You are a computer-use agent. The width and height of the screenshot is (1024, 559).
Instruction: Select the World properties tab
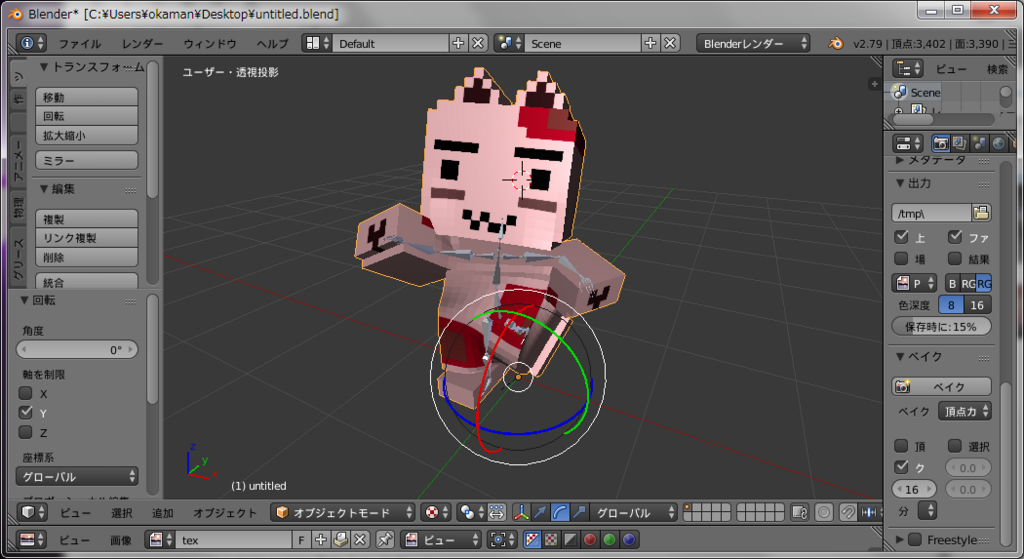coord(999,143)
